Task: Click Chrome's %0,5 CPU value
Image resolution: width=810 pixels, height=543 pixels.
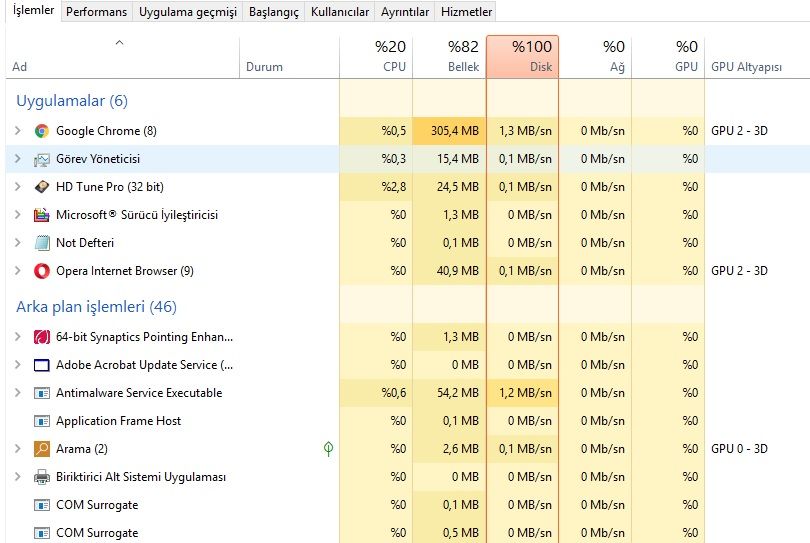Action: 394,131
